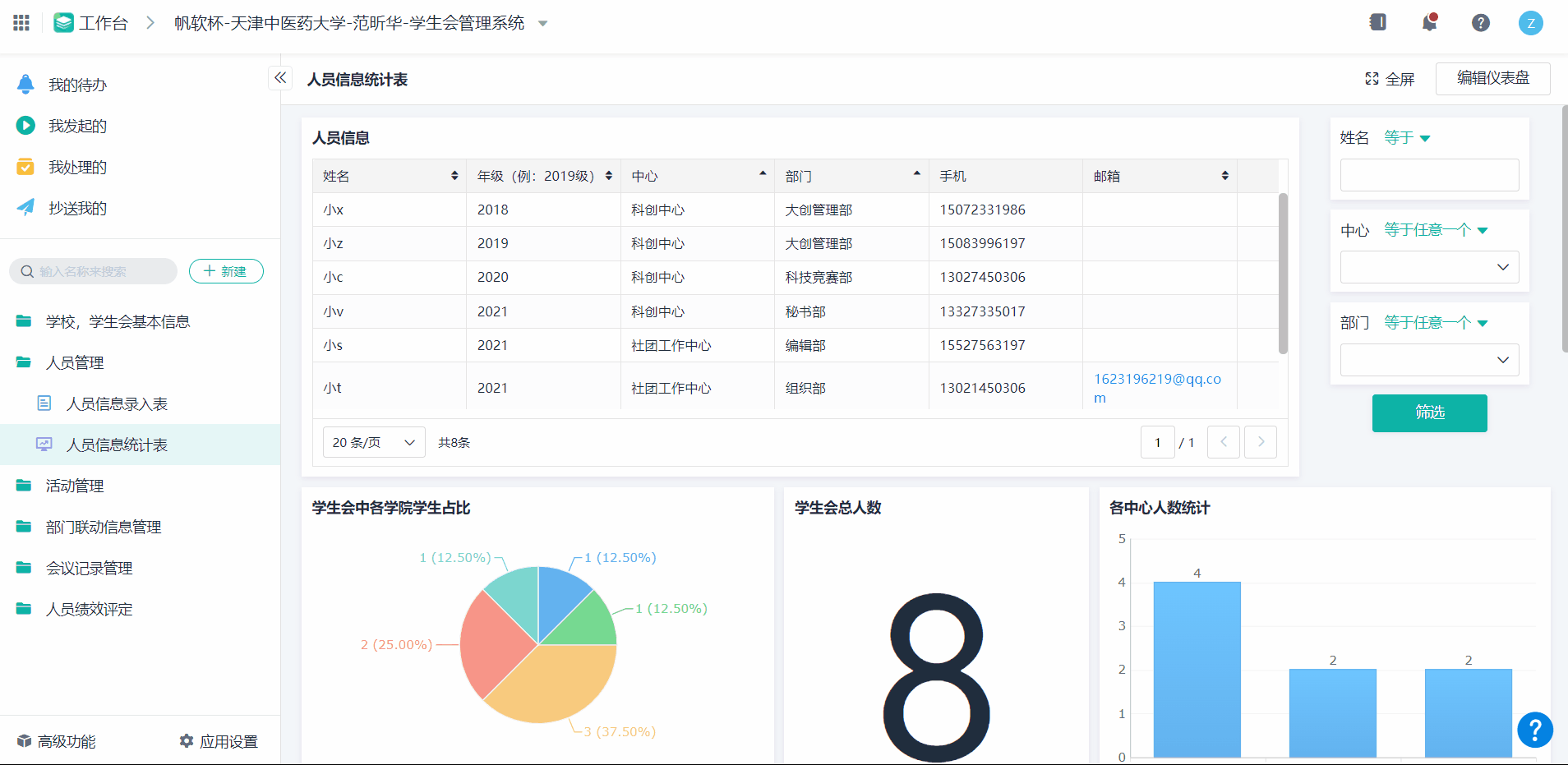Click the fullscreen 全屏 icon
The image size is (1568, 765).
point(1372,79)
